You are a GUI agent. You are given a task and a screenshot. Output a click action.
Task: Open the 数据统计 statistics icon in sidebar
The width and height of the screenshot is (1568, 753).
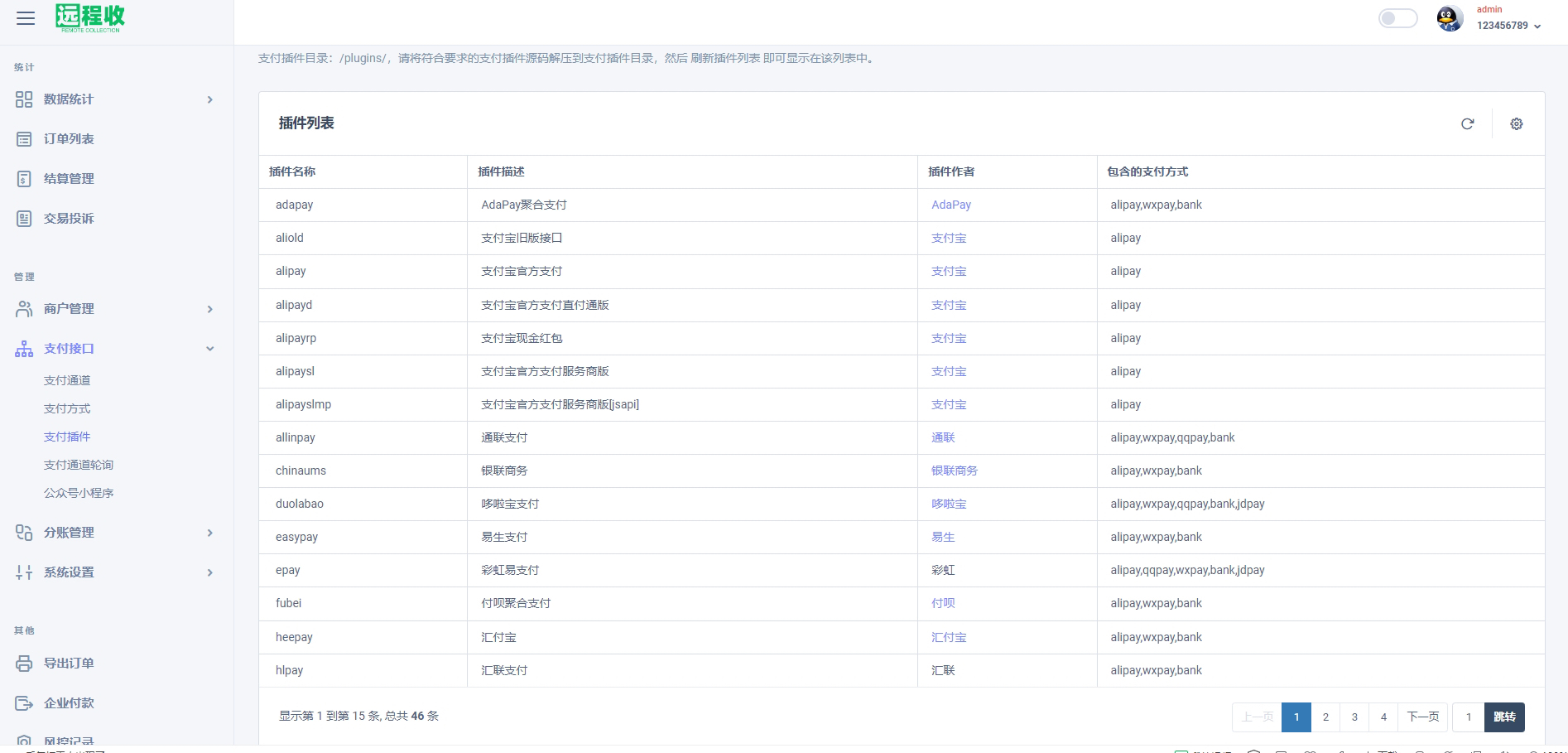[x=23, y=99]
